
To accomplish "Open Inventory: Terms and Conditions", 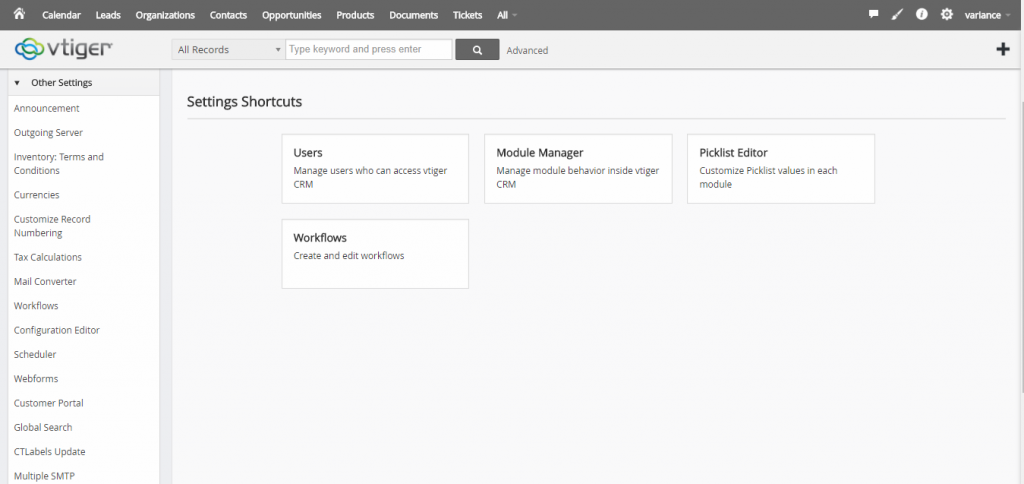I will coord(59,164).
